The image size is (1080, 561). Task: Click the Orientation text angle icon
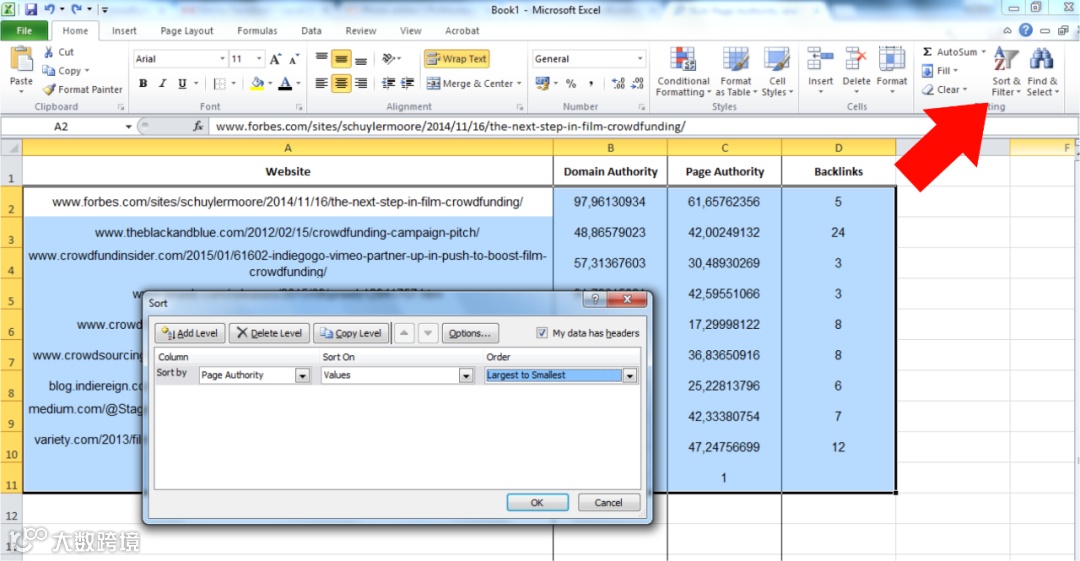coord(389,59)
